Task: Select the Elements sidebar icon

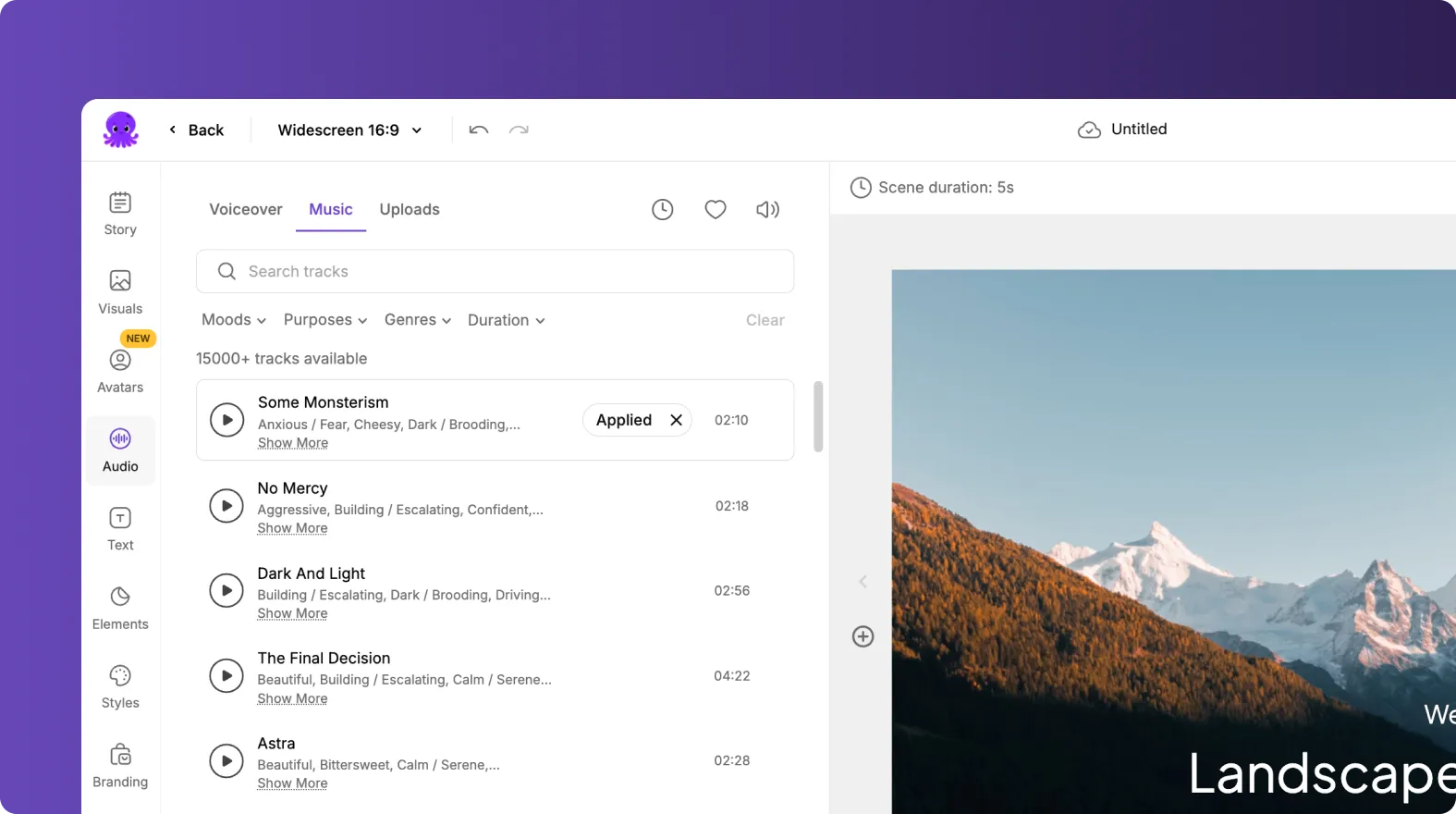Action: pos(120,608)
